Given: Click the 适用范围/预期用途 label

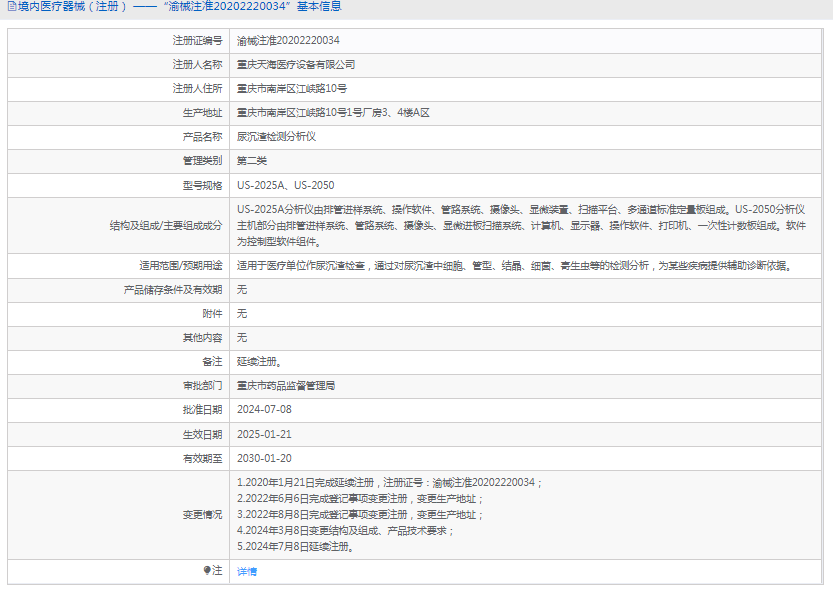Looking at the screenshot, I should [x=181, y=266].
